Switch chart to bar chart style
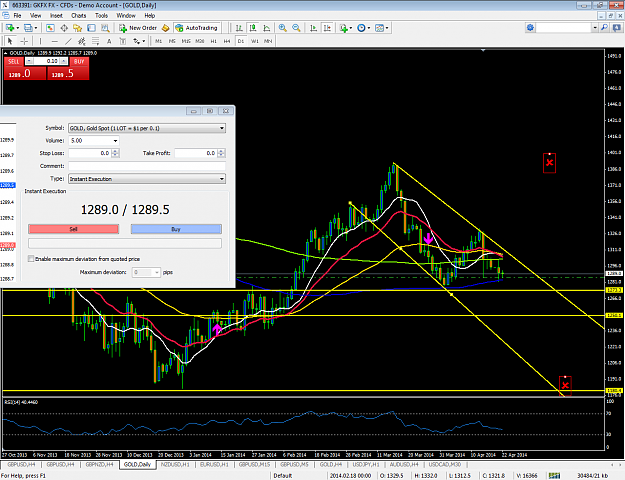 click(239, 28)
